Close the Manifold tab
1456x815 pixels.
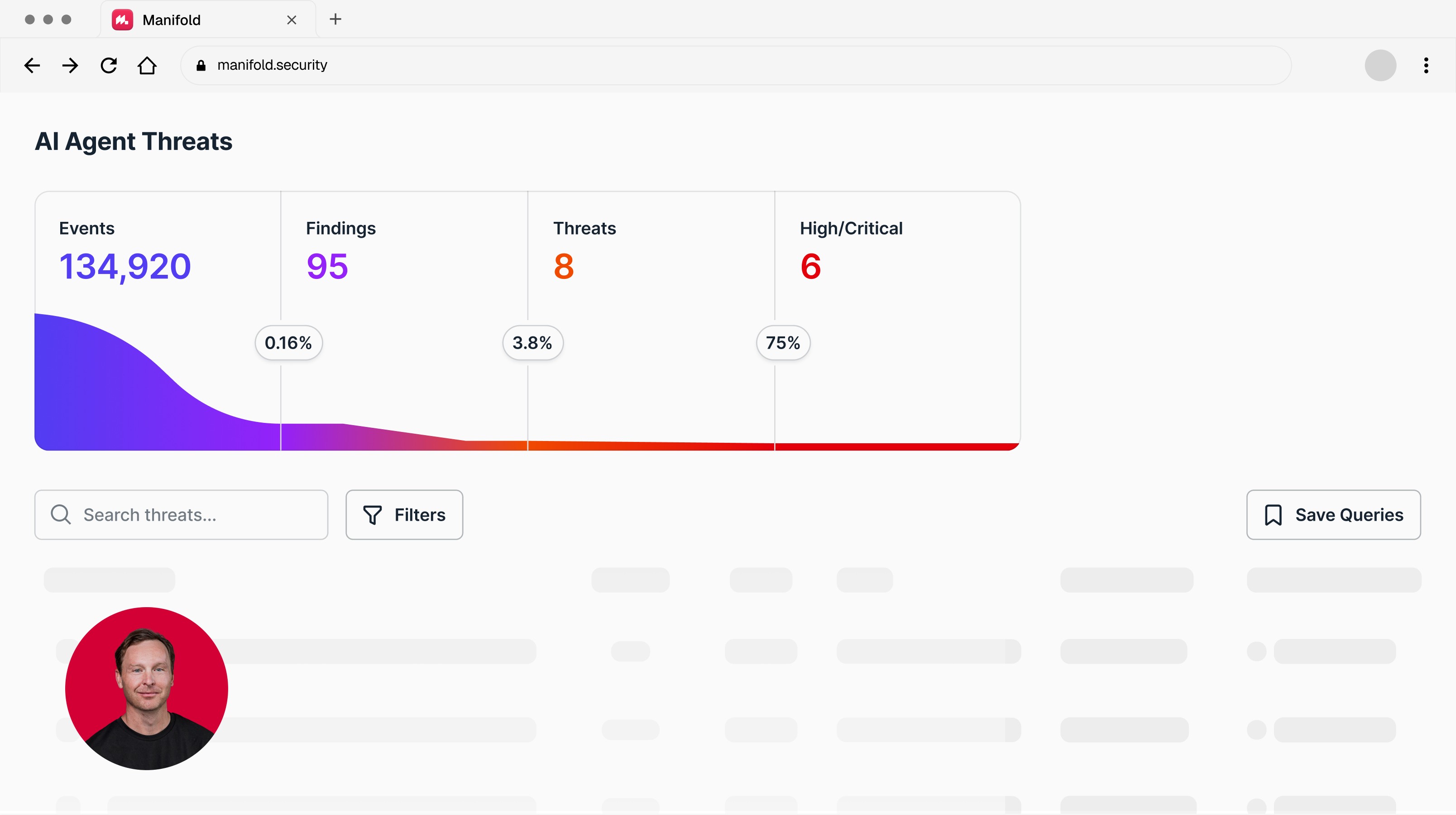tap(292, 20)
